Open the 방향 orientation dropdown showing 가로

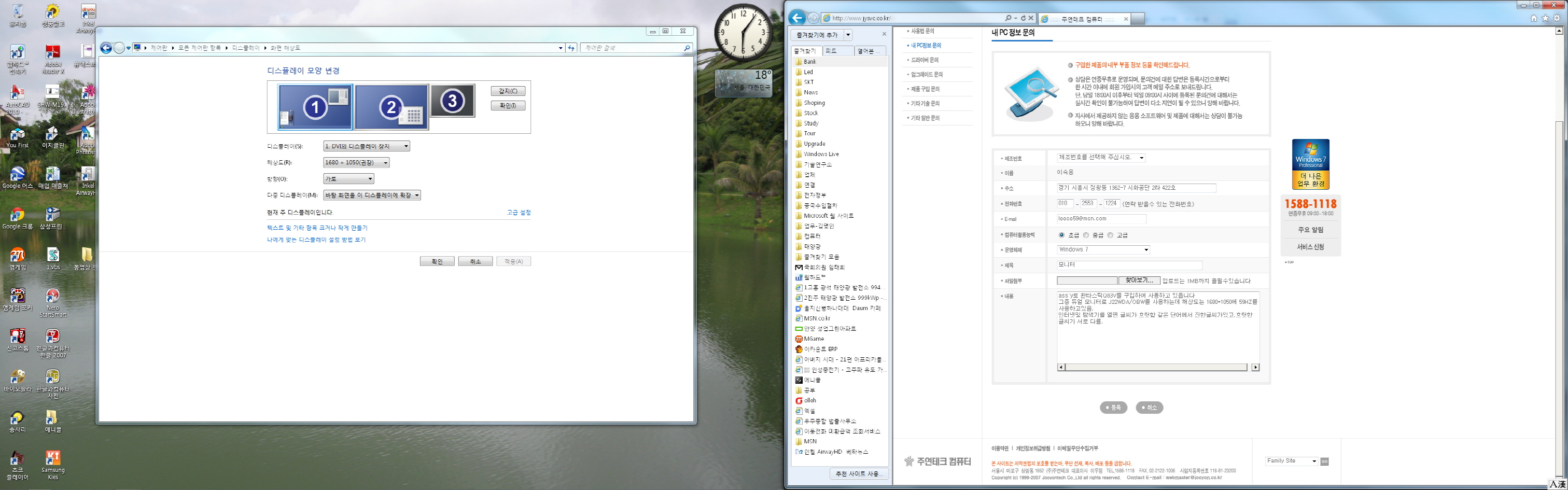click(x=348, y=179)
